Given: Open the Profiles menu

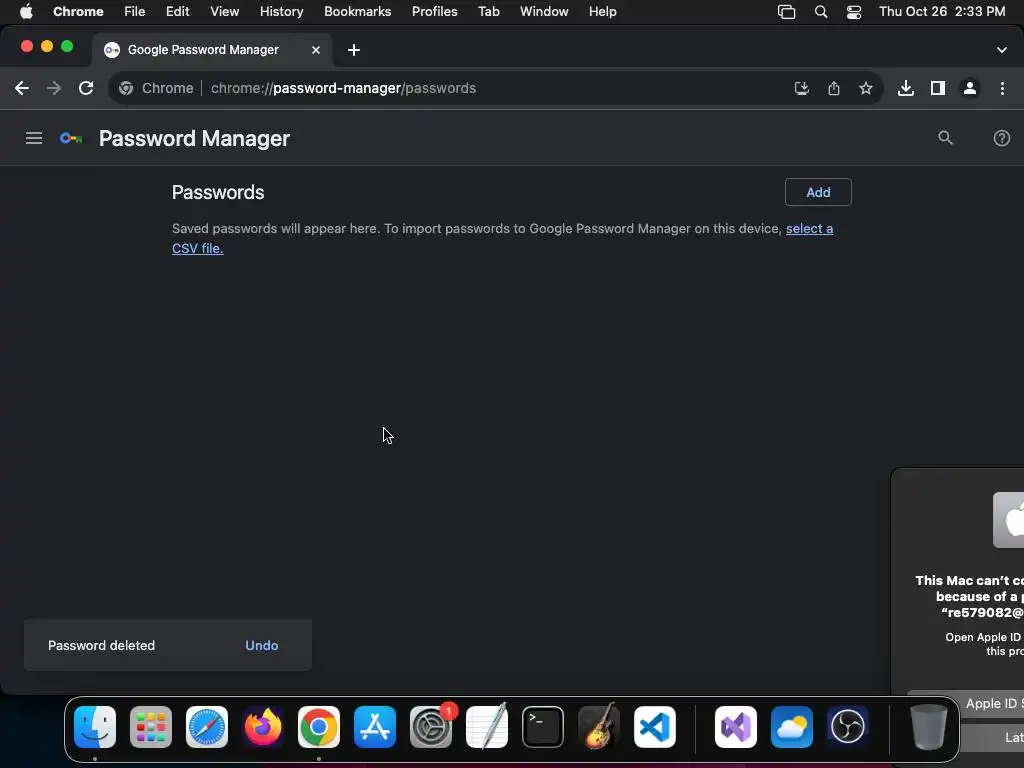Looking at the screenshot, I should pyautogui.click(x=434, y=11).
